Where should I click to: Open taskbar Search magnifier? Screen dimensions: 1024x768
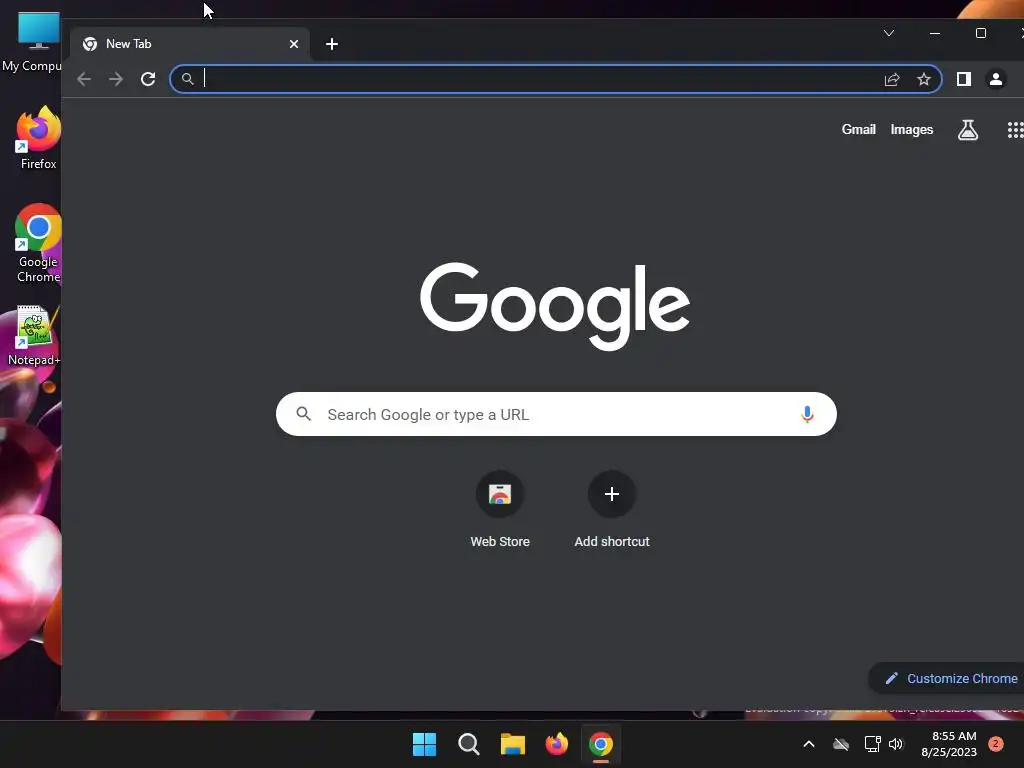pyautogui.click(x=468, y=744)
